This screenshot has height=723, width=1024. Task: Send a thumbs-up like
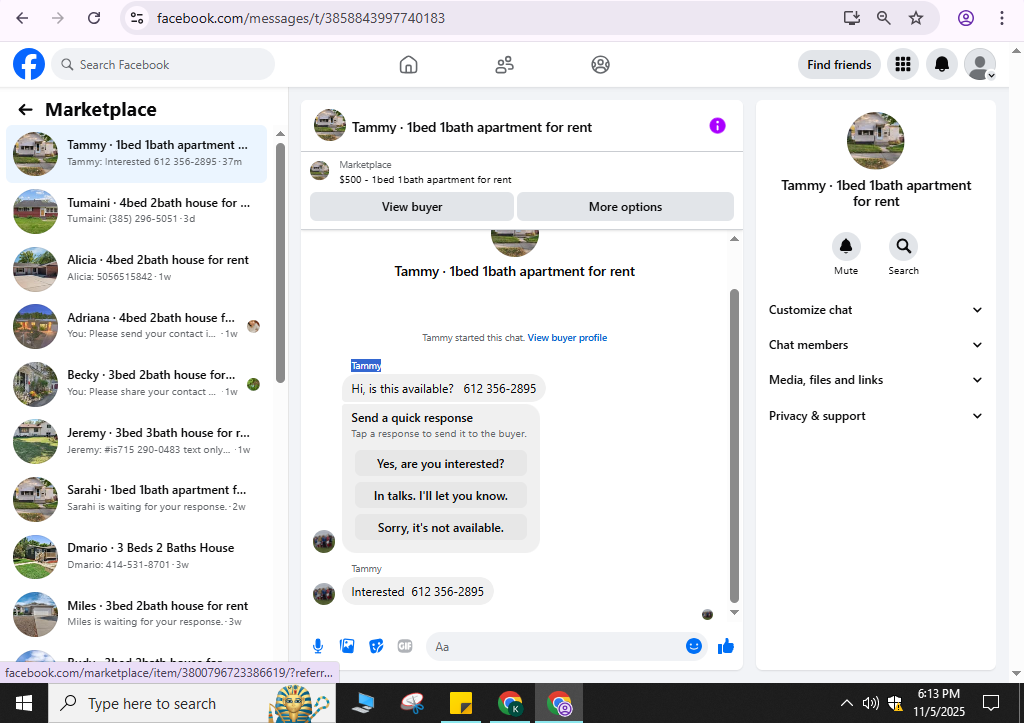[x=726, y=647]
